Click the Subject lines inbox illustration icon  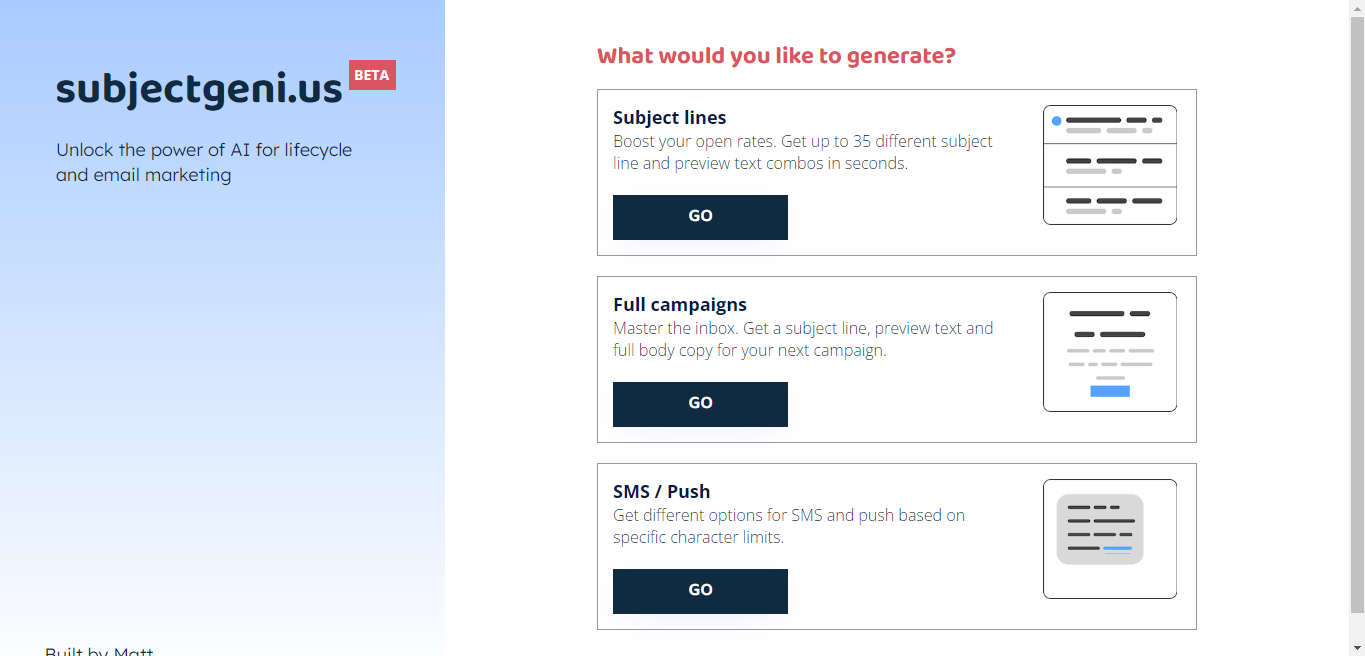click(1110, 165)
